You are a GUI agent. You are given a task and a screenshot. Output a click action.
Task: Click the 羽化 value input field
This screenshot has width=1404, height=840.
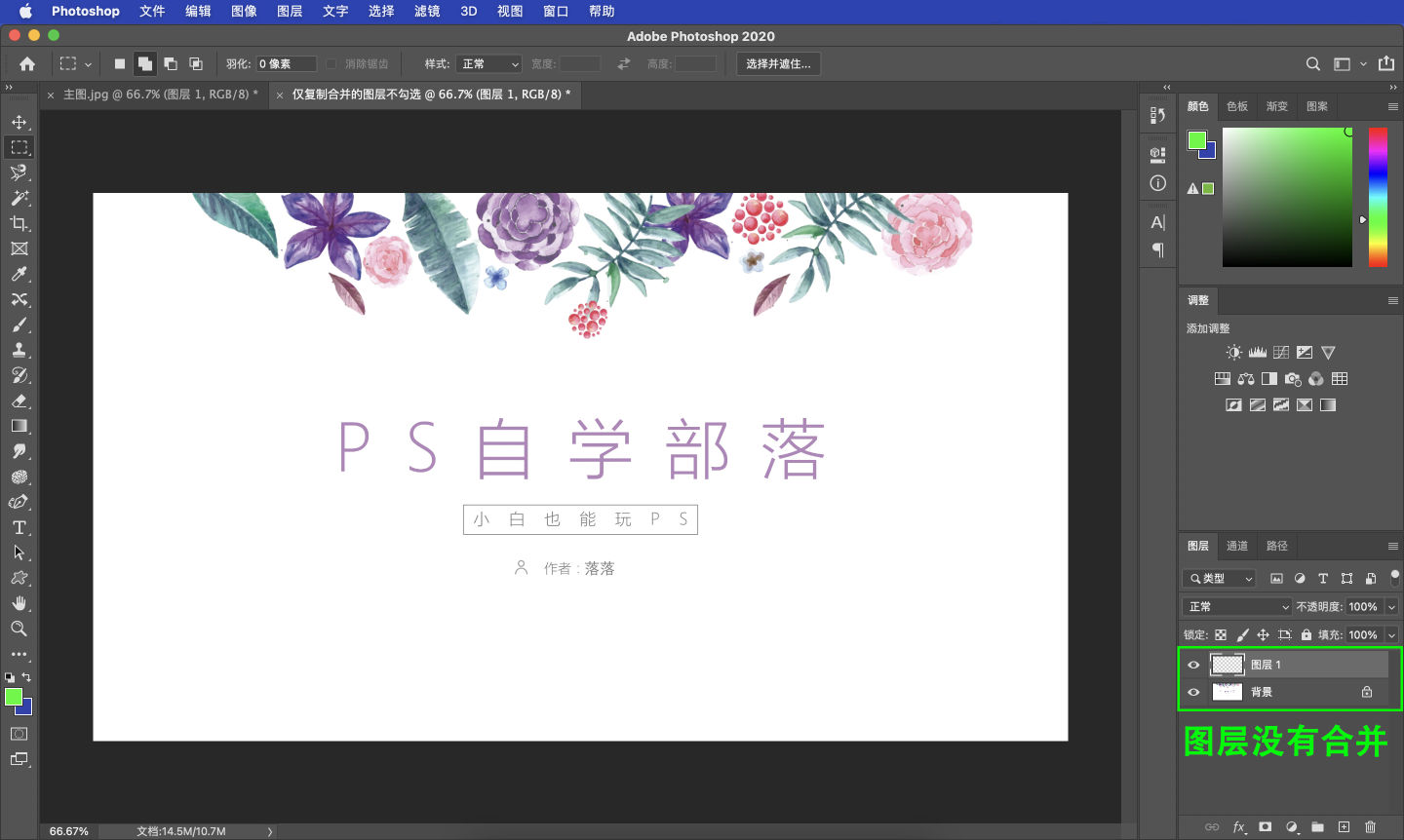(286, 63)
